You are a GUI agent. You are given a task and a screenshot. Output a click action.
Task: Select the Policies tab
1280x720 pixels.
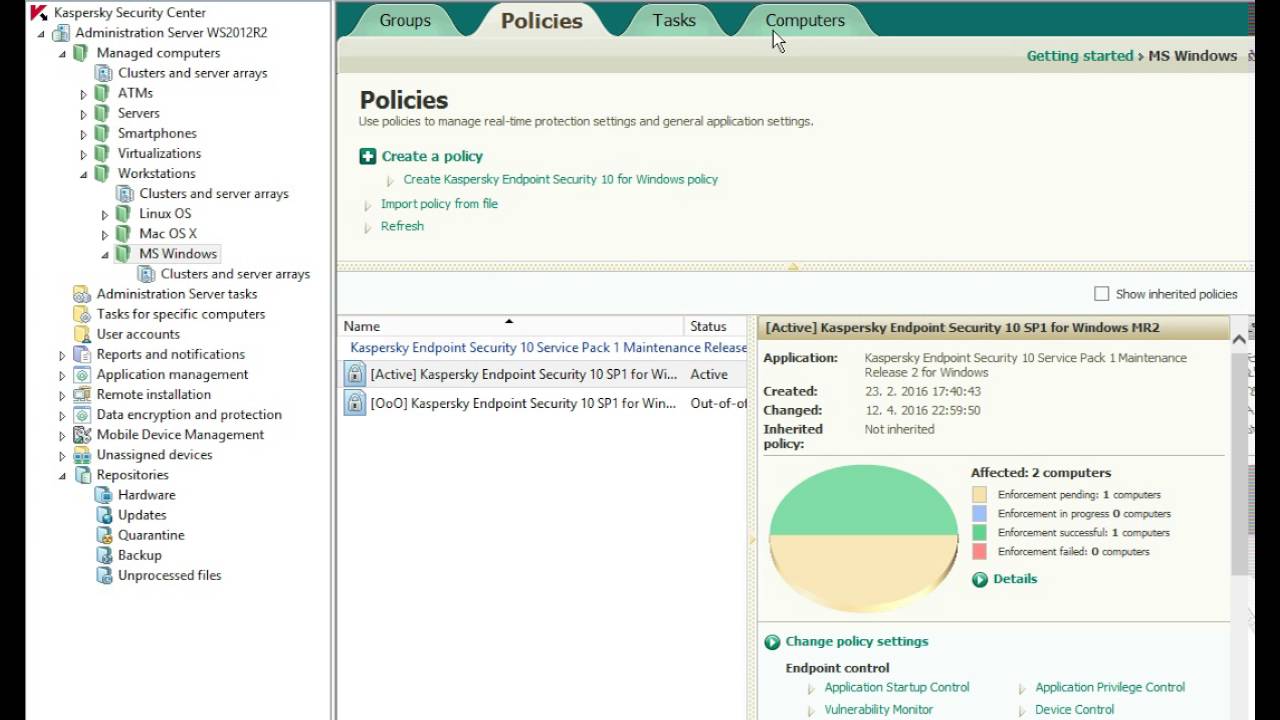(x=542, y=20)
